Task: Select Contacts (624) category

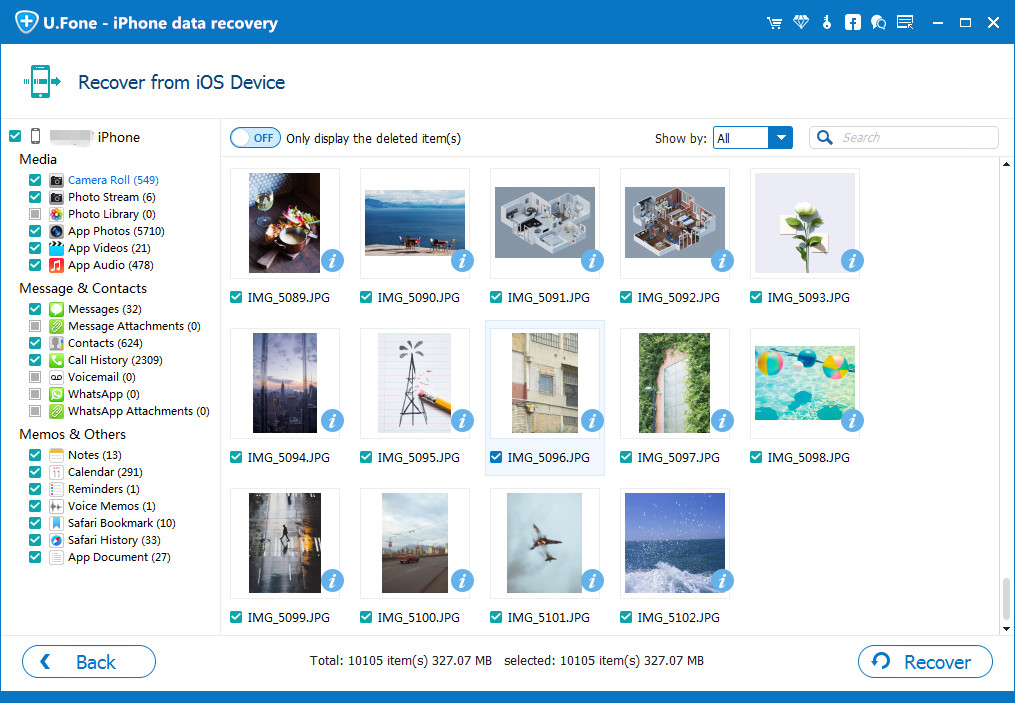Action: (x=105, y=343)
